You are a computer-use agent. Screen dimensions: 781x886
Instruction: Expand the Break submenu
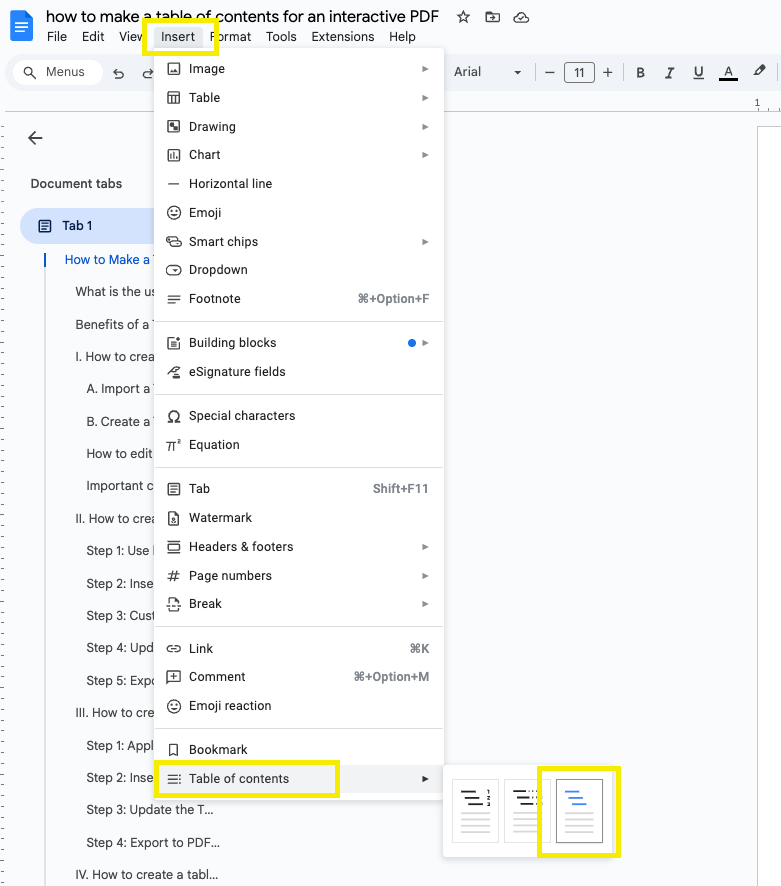[299, 604]
